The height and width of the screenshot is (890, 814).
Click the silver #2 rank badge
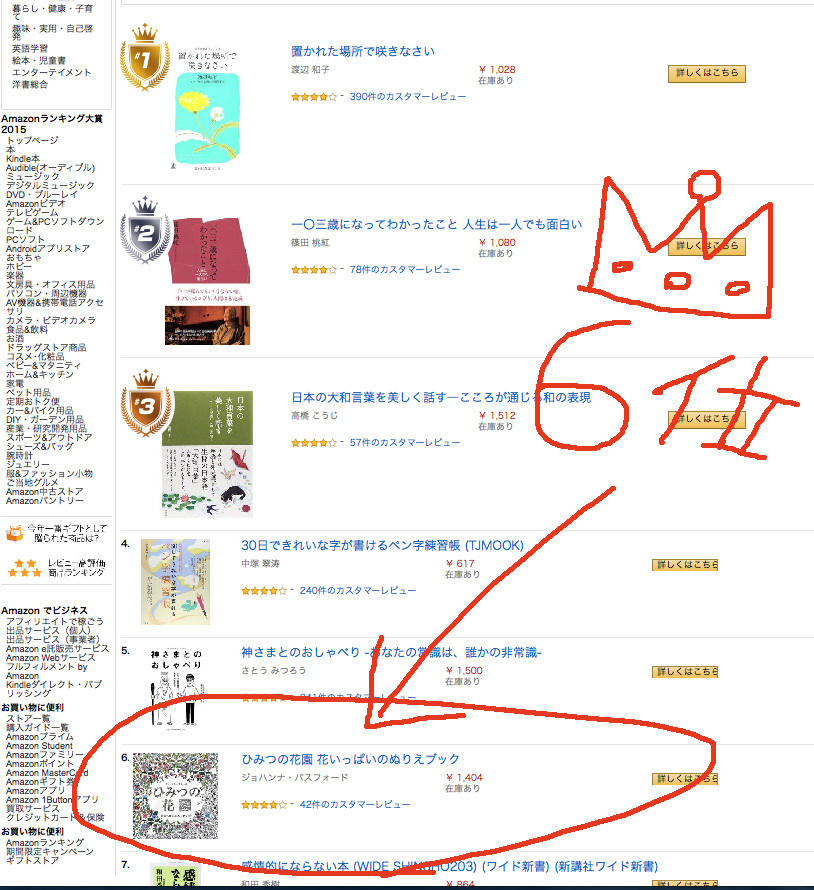pos(145,230)
